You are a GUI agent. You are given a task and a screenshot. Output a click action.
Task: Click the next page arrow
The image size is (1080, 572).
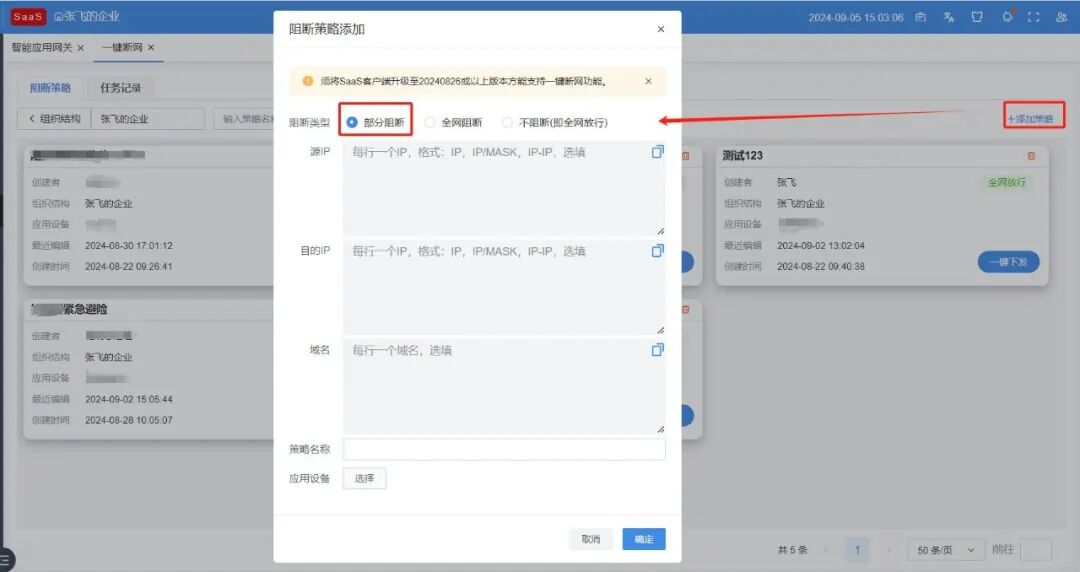pos(889,550)
